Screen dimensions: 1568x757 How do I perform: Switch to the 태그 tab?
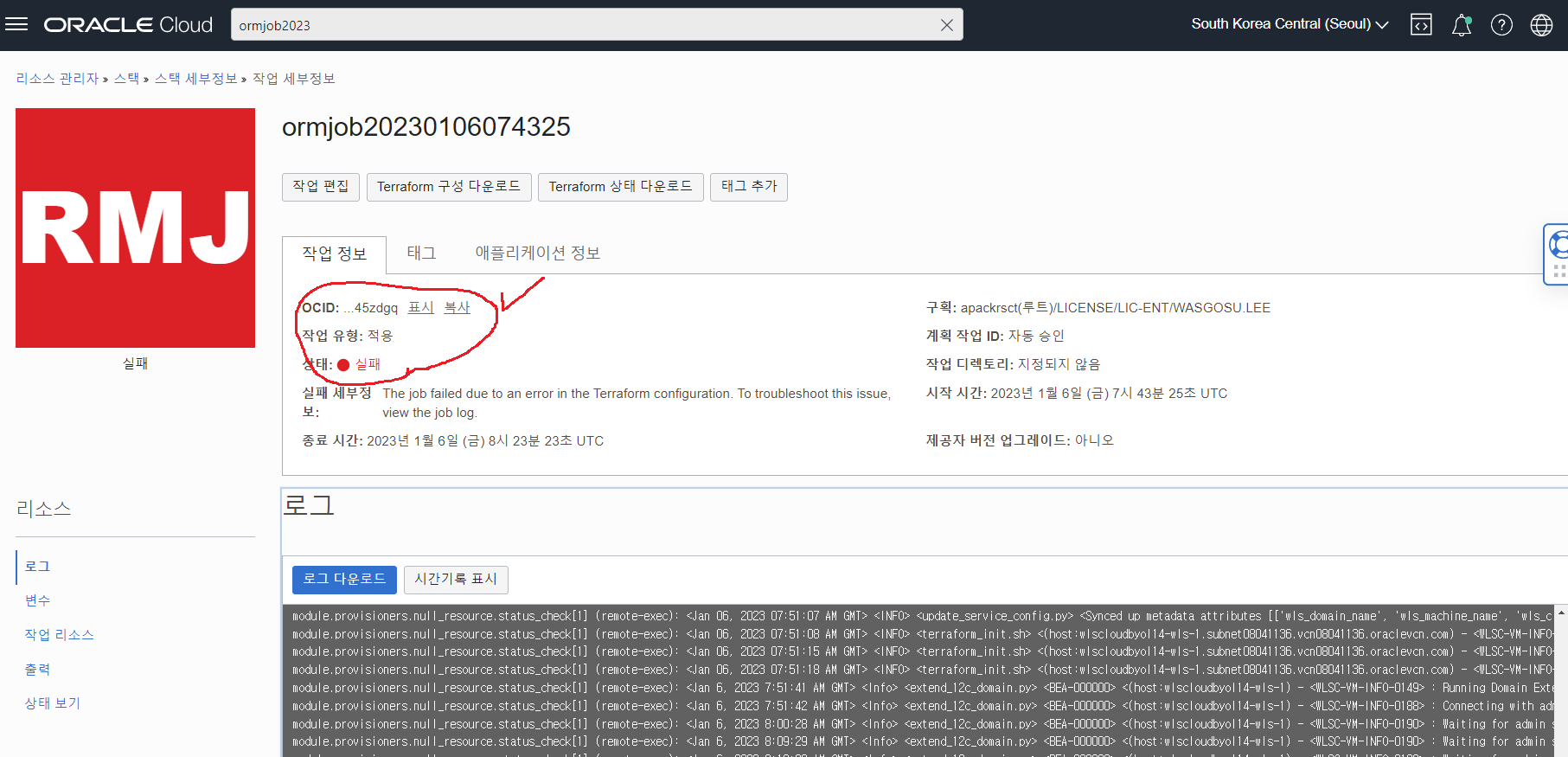tap(421, 253)
